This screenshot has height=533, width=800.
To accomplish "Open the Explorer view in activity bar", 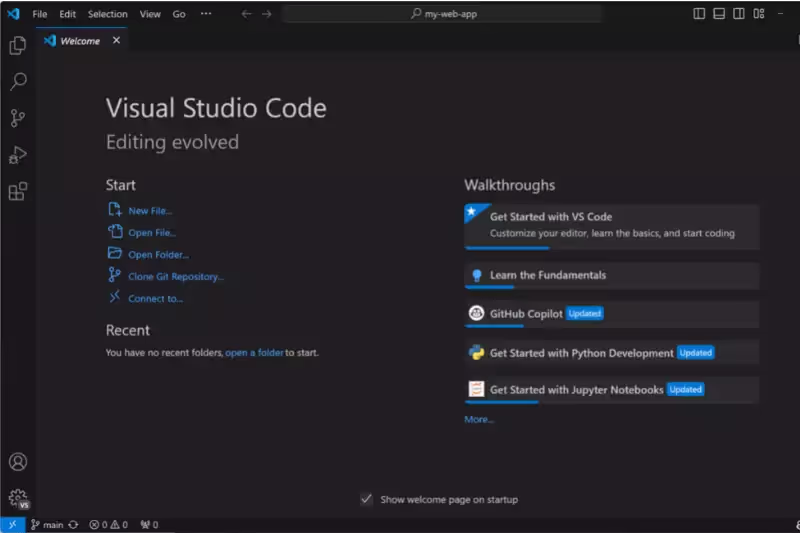I will (18, 46).
